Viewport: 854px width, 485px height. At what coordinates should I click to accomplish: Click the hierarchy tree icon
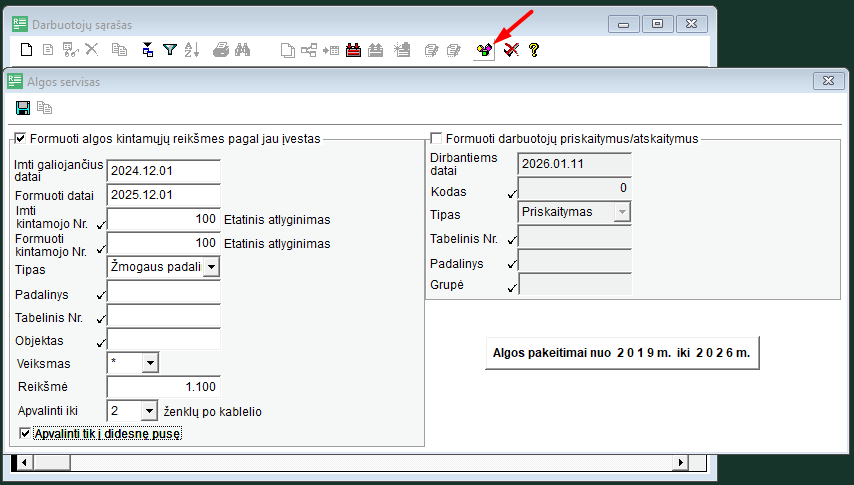(x=309, y=51)
